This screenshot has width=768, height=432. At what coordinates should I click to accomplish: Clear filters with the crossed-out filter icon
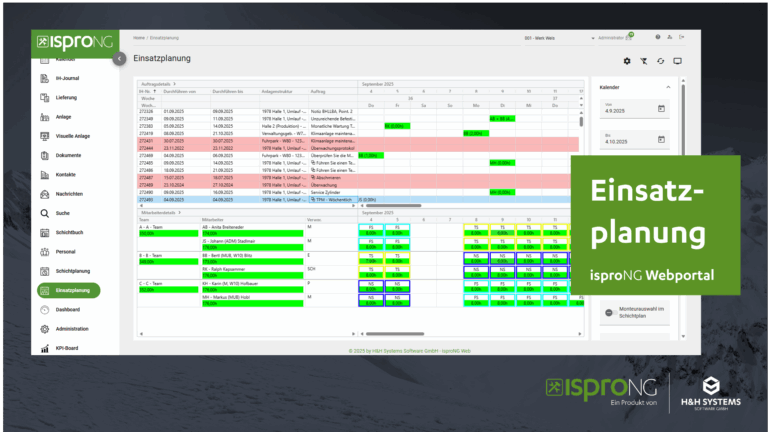pyautogui.click(x=644, y=61)
